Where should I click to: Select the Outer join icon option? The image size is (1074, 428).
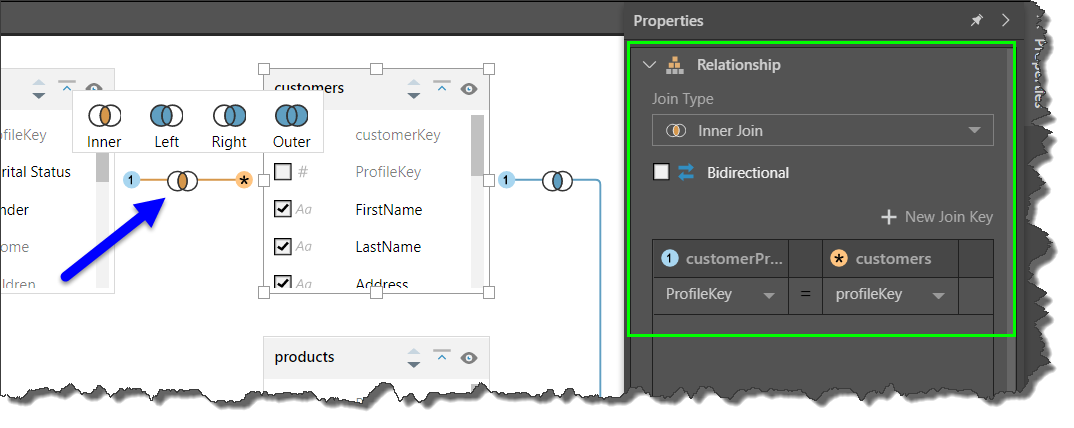(x=291, y=116)
